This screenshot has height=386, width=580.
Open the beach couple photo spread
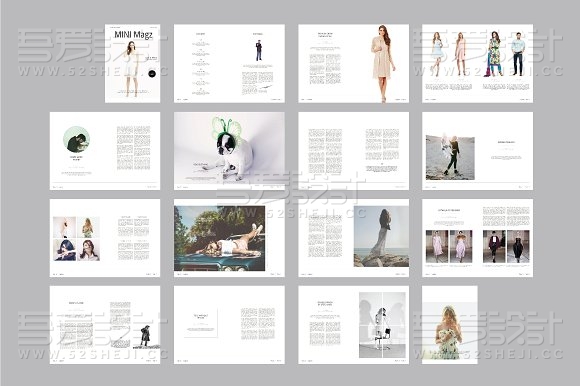[478, 151]
